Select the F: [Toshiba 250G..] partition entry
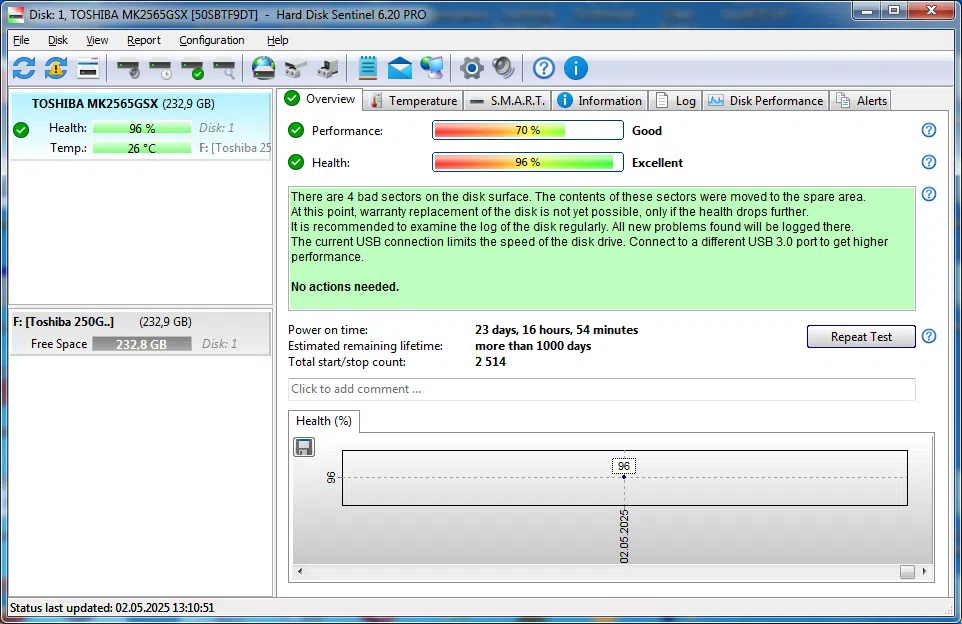Viewport: 962px width, 624px height. [140, 333]
